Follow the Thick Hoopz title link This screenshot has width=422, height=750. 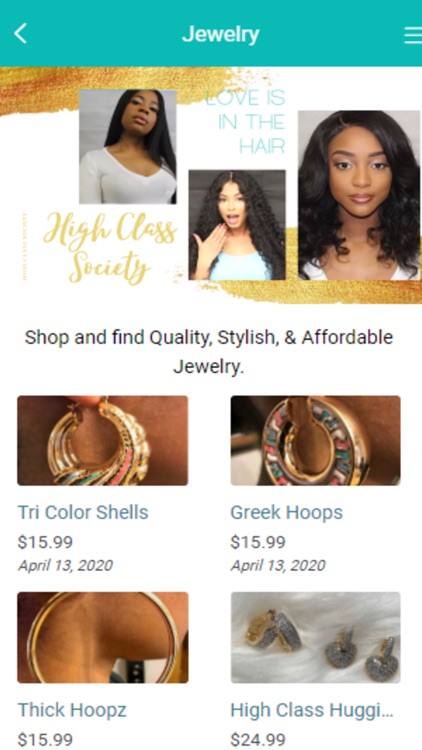pyautogui.click(x=72, y=710)
